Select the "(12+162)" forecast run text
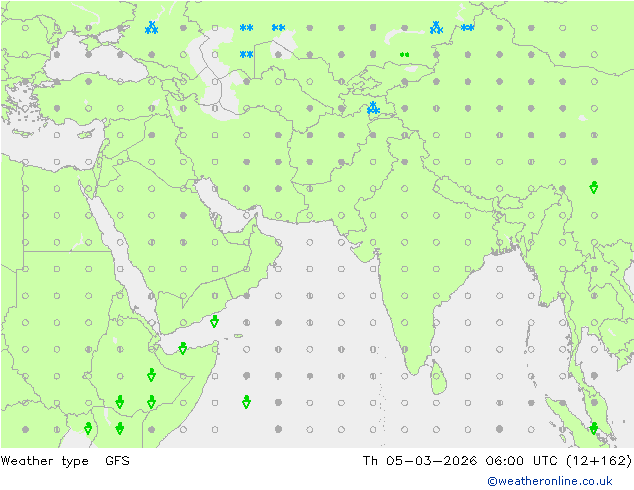634x490 pixels. tap(598, 460)
